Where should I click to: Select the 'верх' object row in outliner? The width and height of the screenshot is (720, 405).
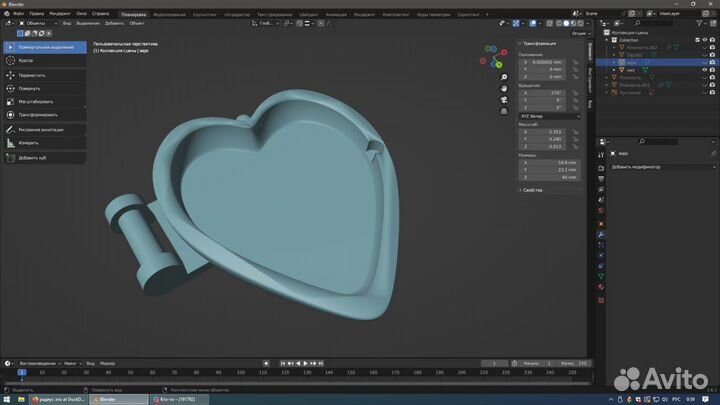tap(656, 62)
